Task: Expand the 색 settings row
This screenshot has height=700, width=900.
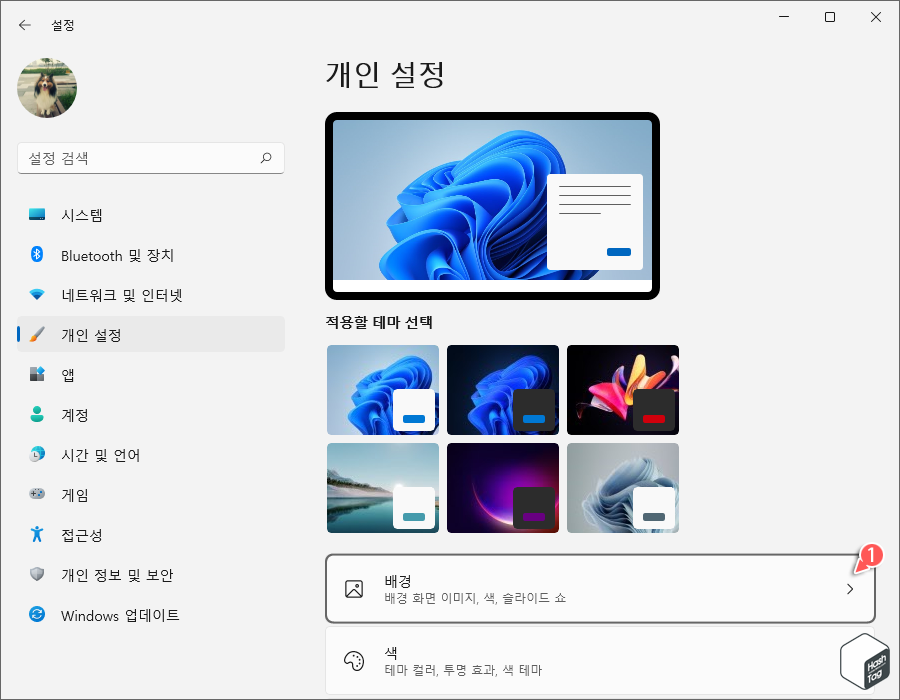Action: click(600, 660)
